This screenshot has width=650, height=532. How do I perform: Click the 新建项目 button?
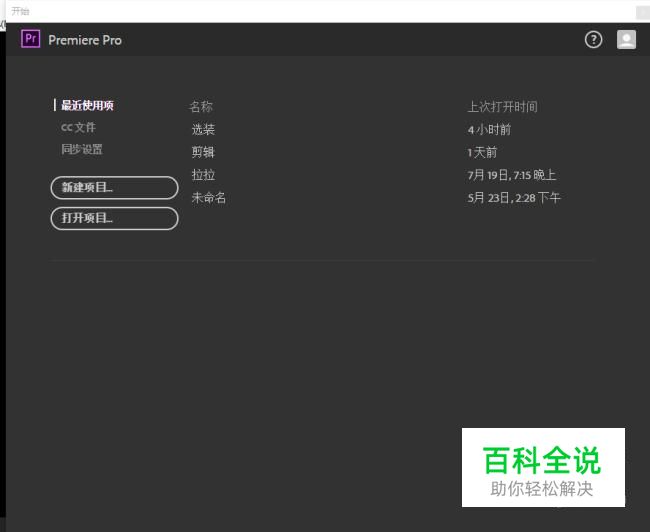[114, 187]
